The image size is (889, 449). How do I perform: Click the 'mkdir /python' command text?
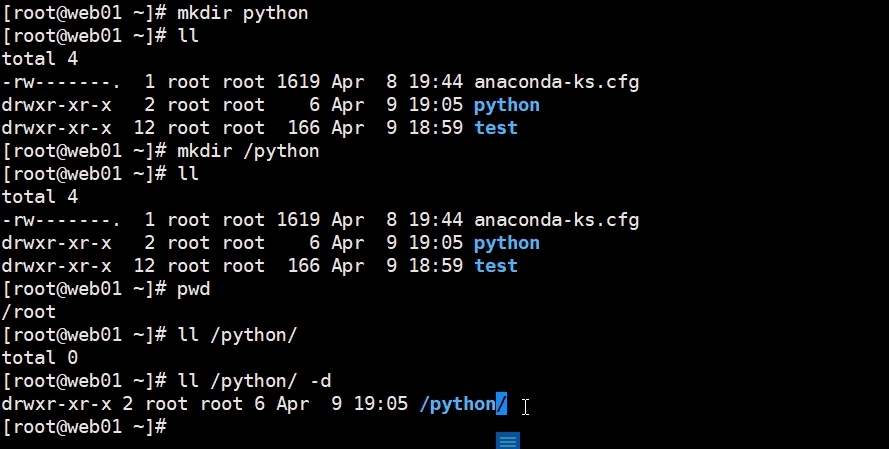(x=248, y=151)
